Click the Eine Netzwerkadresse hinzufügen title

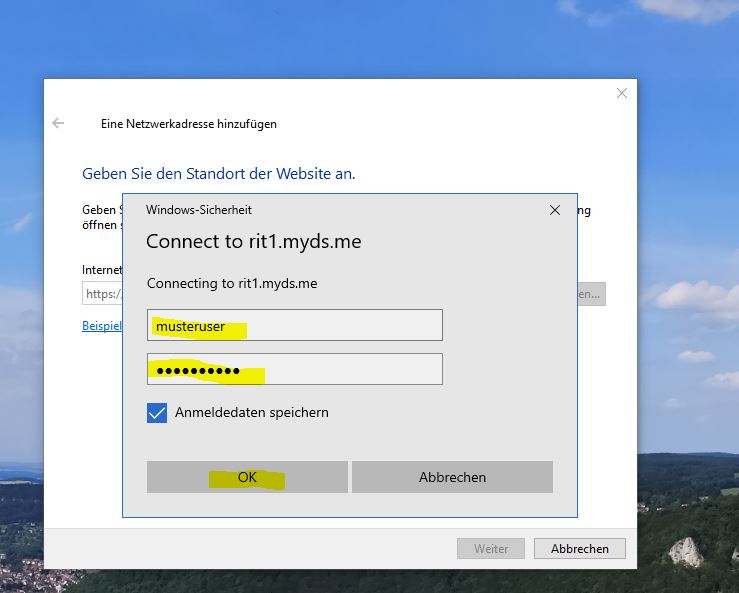[x=189, y=124]
